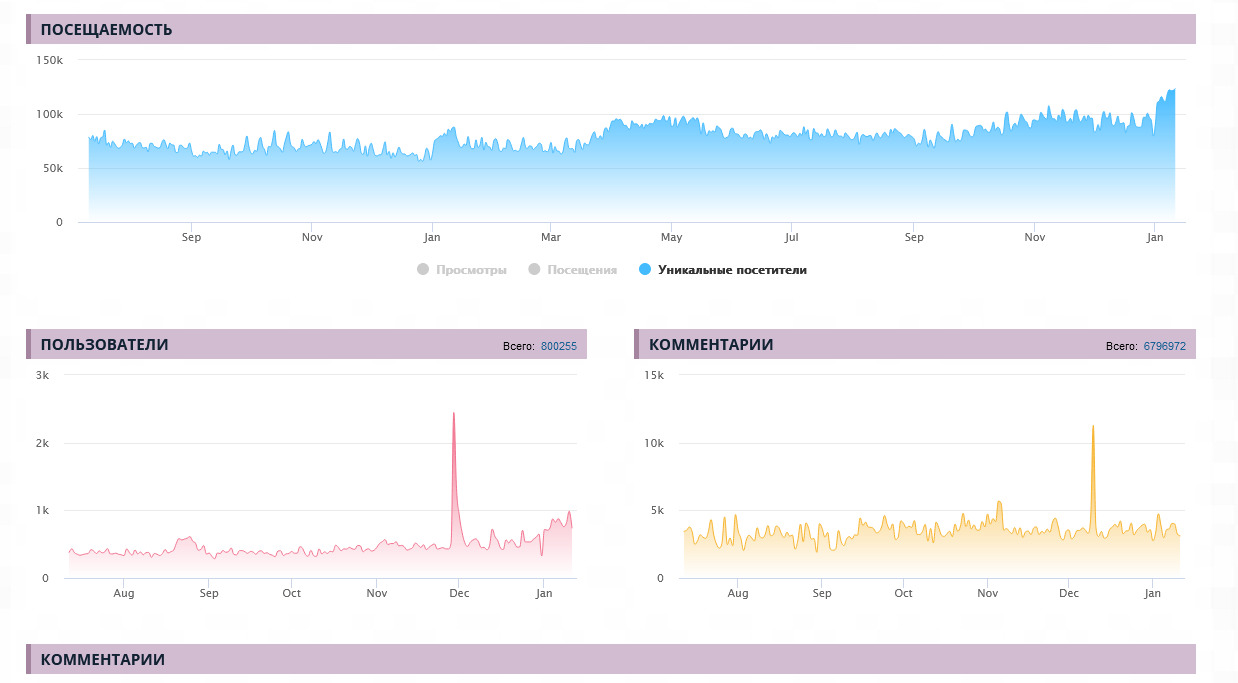Click the Oct axis label in Пользователи chart
The image size is (1238, 683).
tap(291, 594)
